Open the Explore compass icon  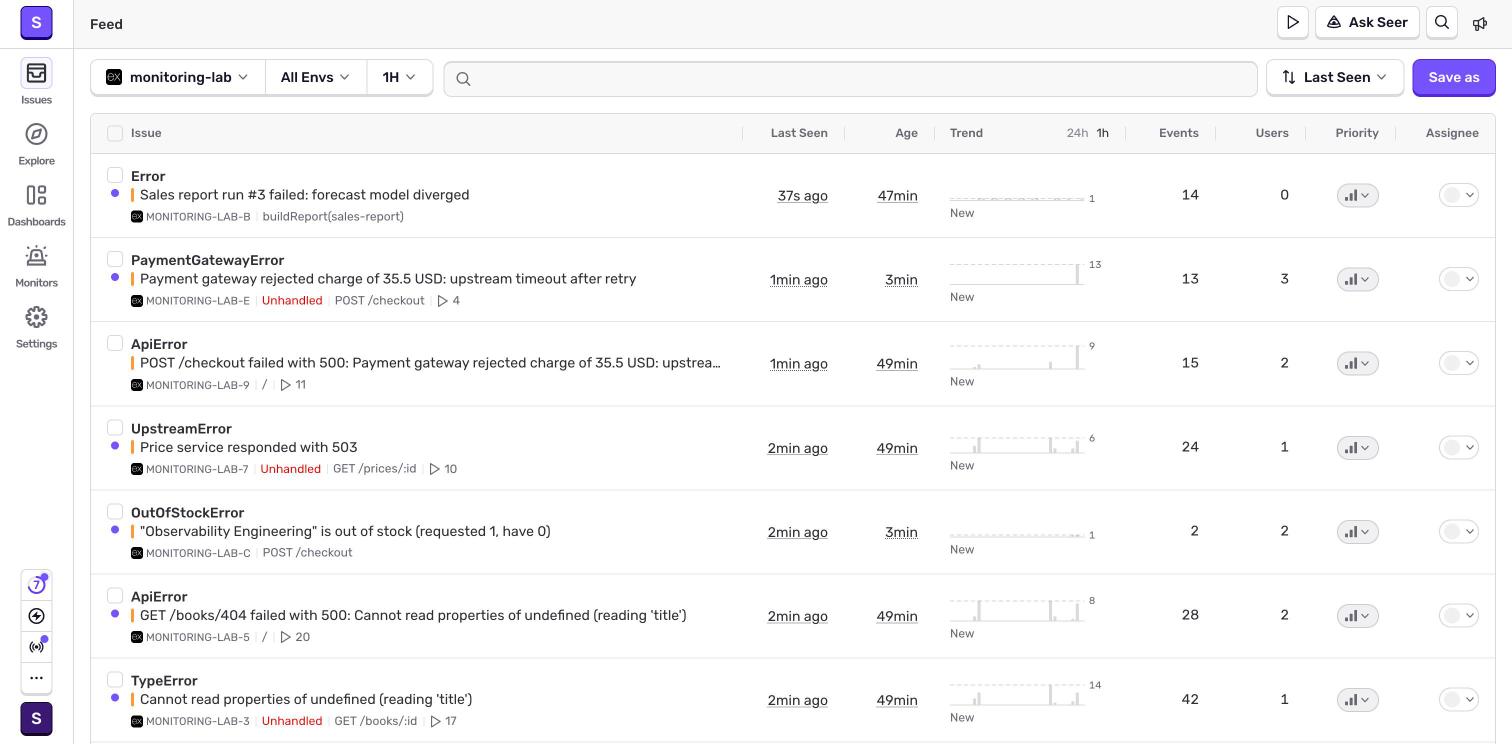[36, 134]
